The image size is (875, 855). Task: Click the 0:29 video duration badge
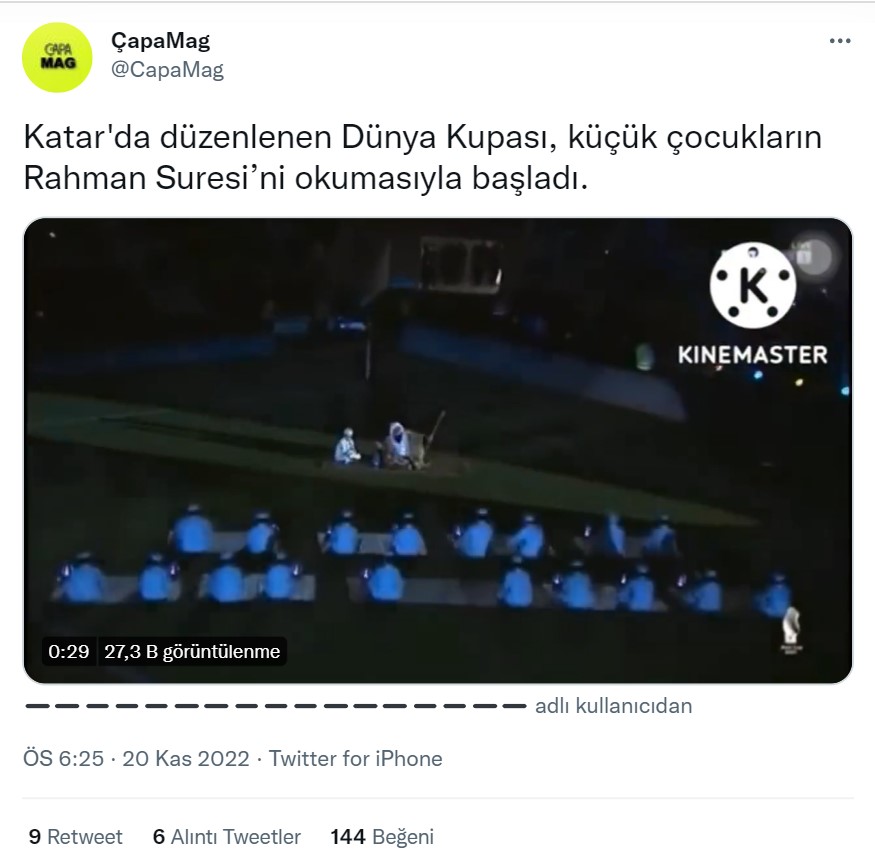69,651
